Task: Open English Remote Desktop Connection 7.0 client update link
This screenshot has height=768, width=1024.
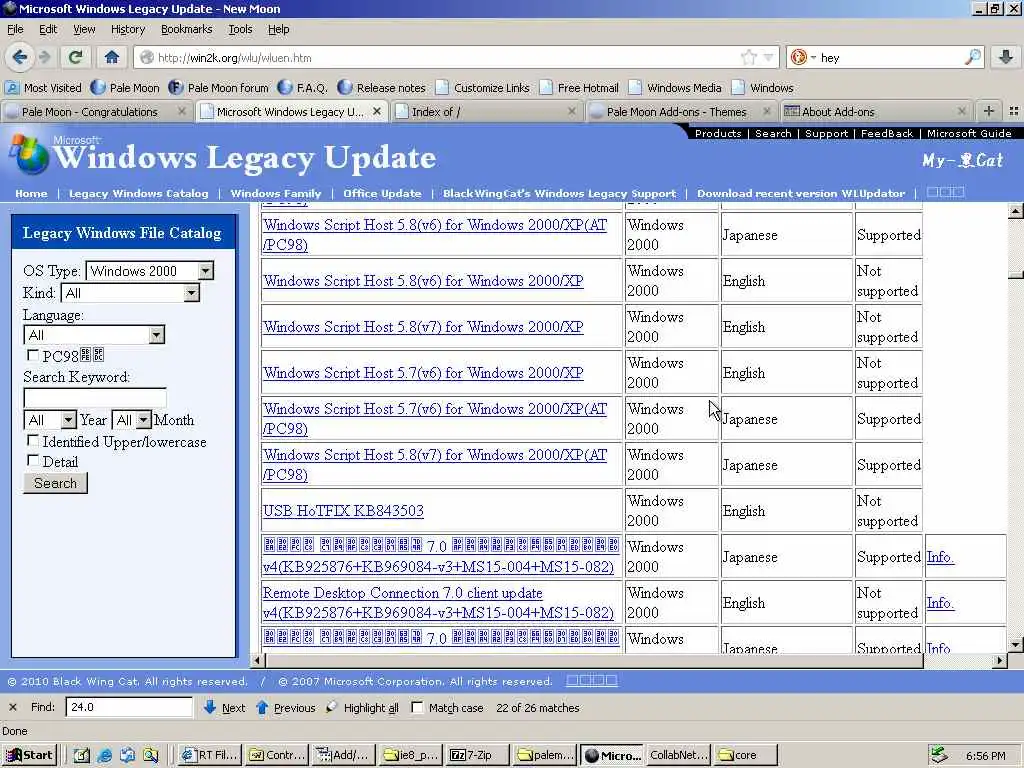Action: point(438,603)
